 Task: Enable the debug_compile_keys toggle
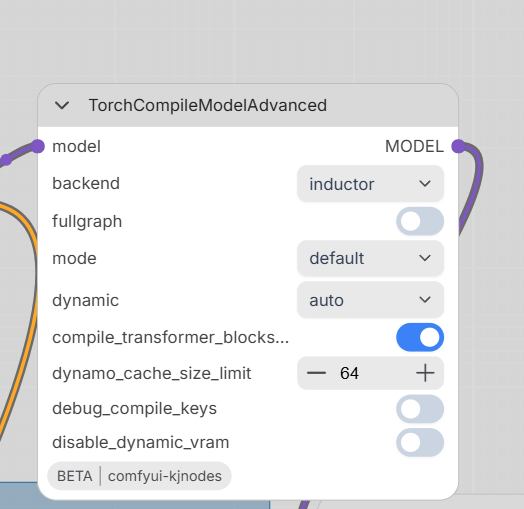pos(420,409)
